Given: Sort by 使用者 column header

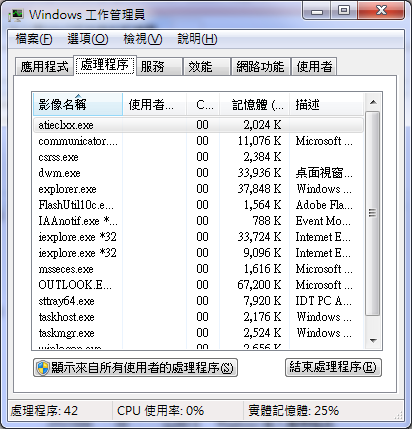Looking at the screenshot, I should tap(155, 105).
